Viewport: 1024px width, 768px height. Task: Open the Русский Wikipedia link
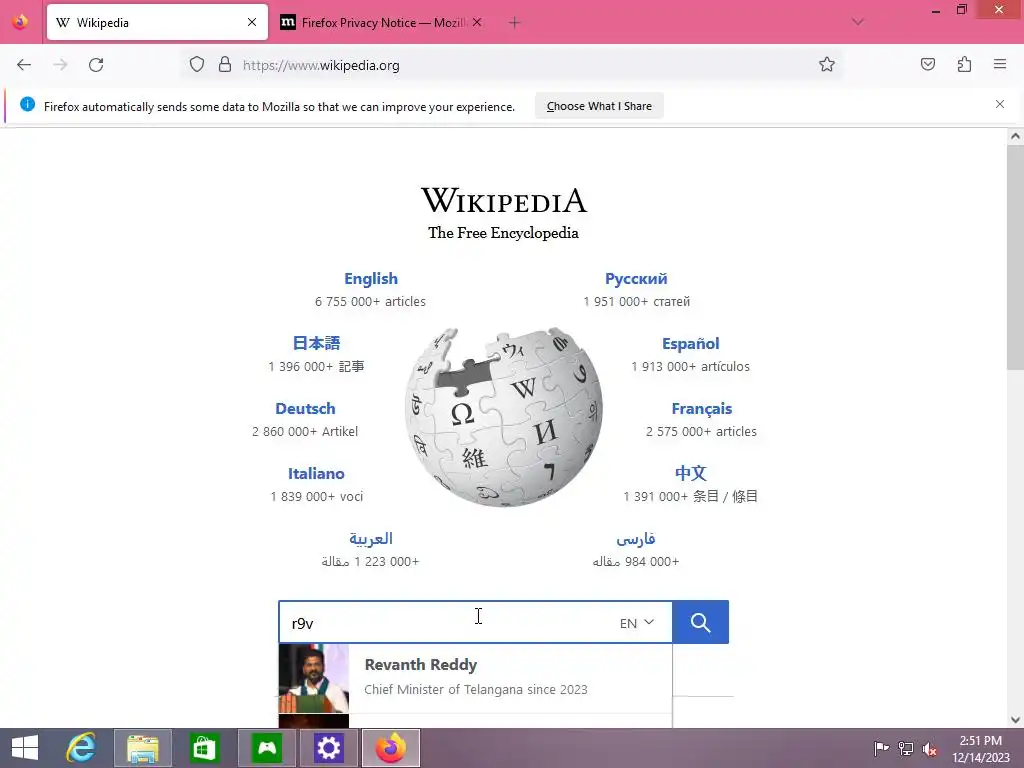(x=636, y=279)
